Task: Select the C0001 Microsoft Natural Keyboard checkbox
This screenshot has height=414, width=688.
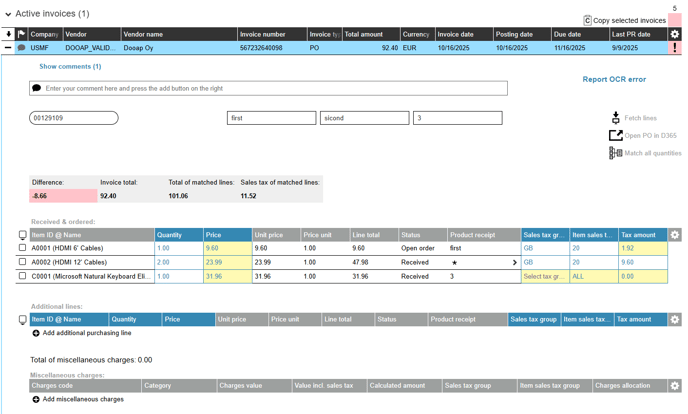Action: point(23,276)
